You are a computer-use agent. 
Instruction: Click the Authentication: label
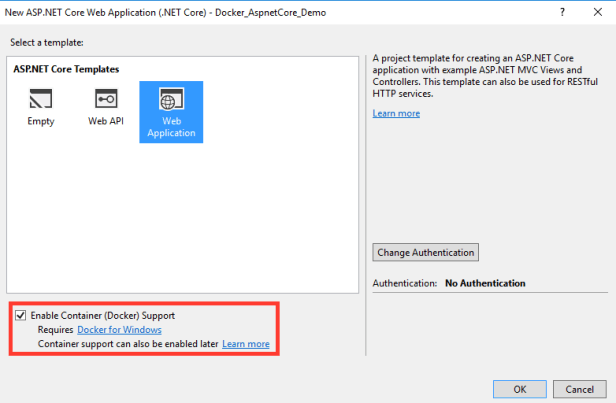pyautogui.click(x=405, y=283)
